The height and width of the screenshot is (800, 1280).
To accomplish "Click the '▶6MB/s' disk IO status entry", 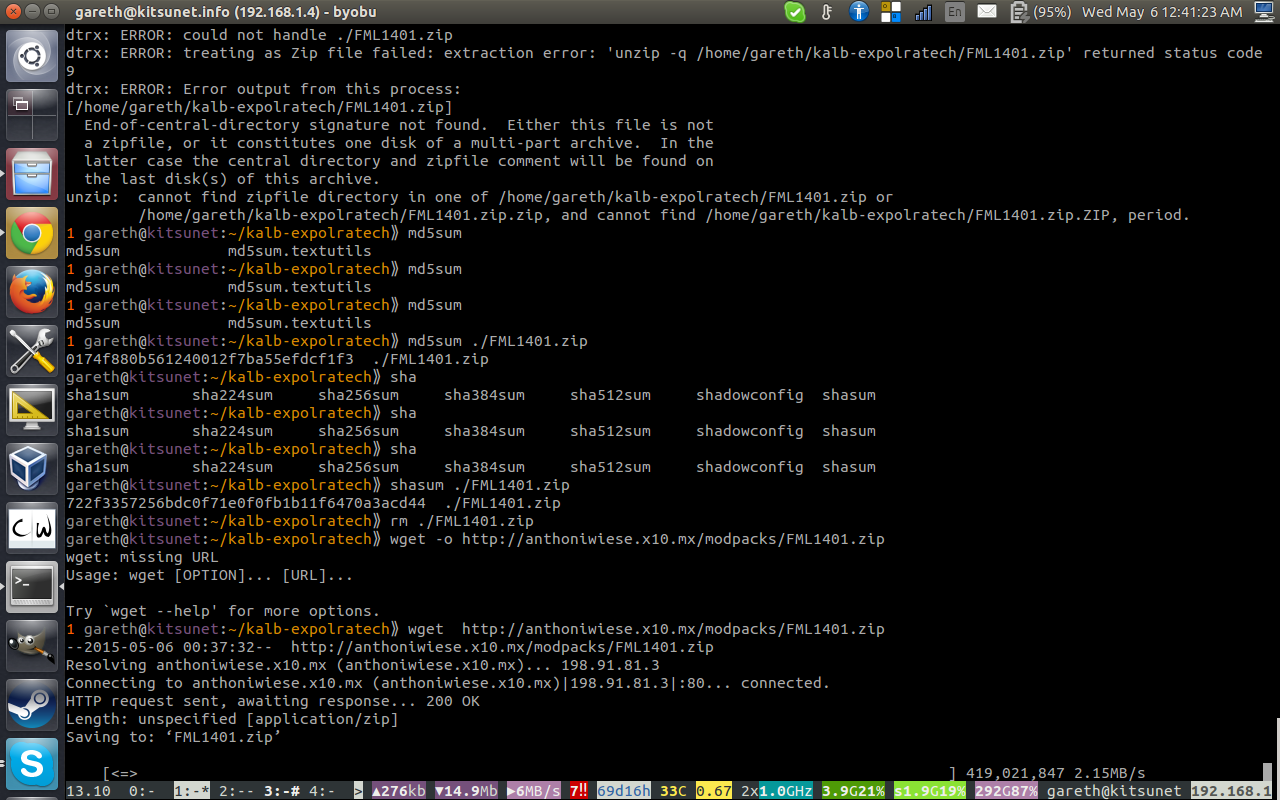I will 534,791.
